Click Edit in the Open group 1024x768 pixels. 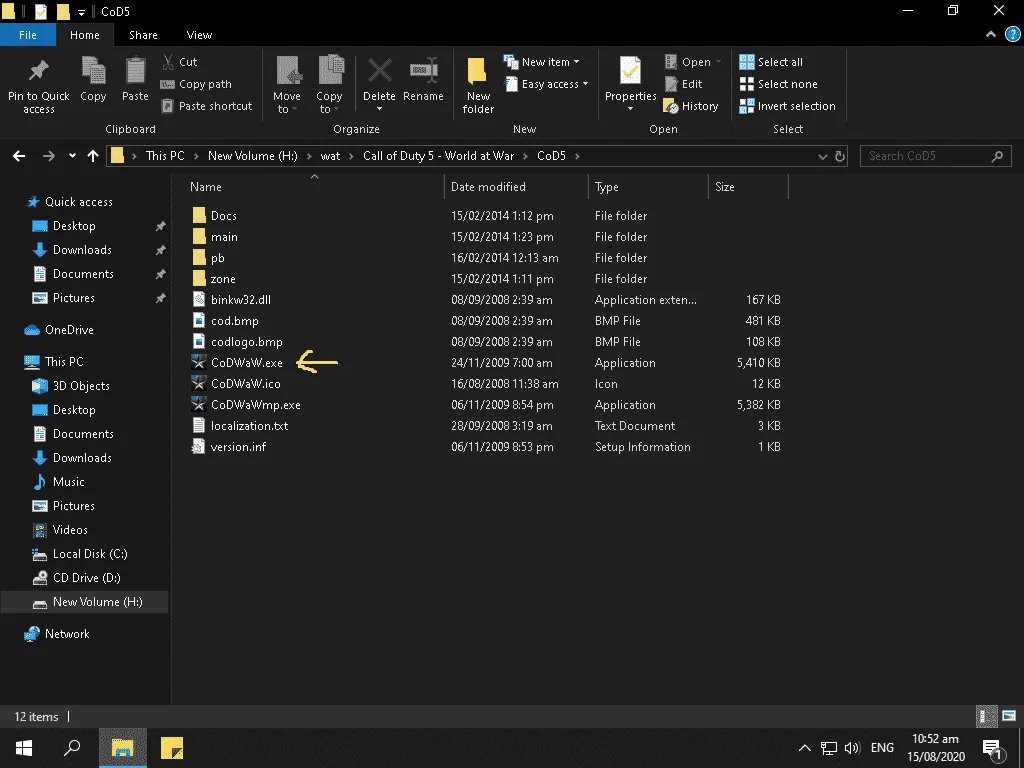(x=683, y=84)
